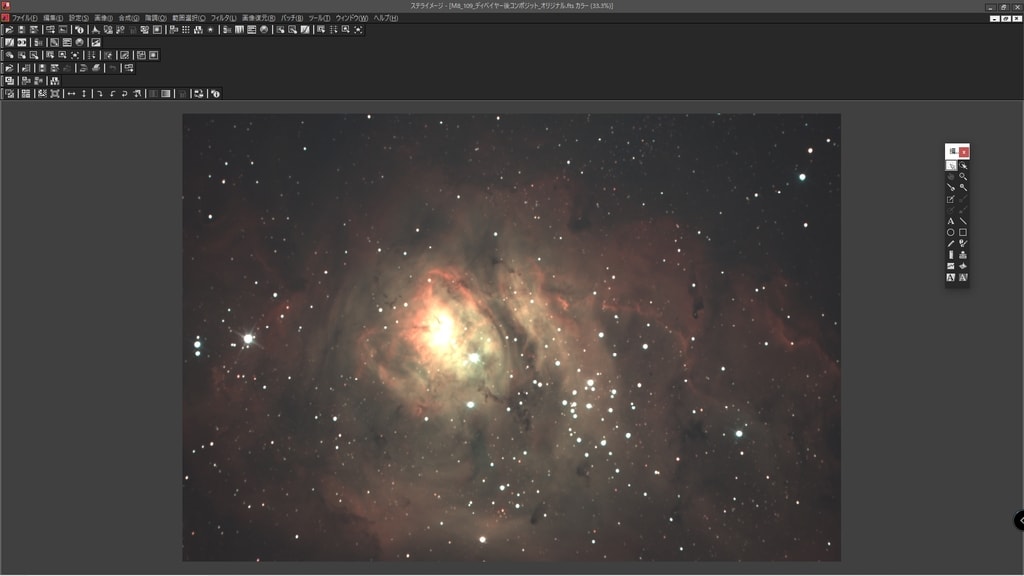Open the ツール(T) menu
The height and width of the screenshot is (576, 1024).
319,18
